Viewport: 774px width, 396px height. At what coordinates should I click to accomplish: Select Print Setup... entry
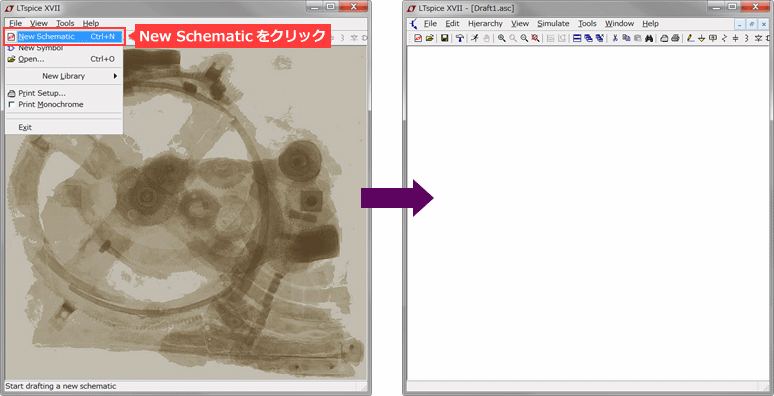pos(42,93)
